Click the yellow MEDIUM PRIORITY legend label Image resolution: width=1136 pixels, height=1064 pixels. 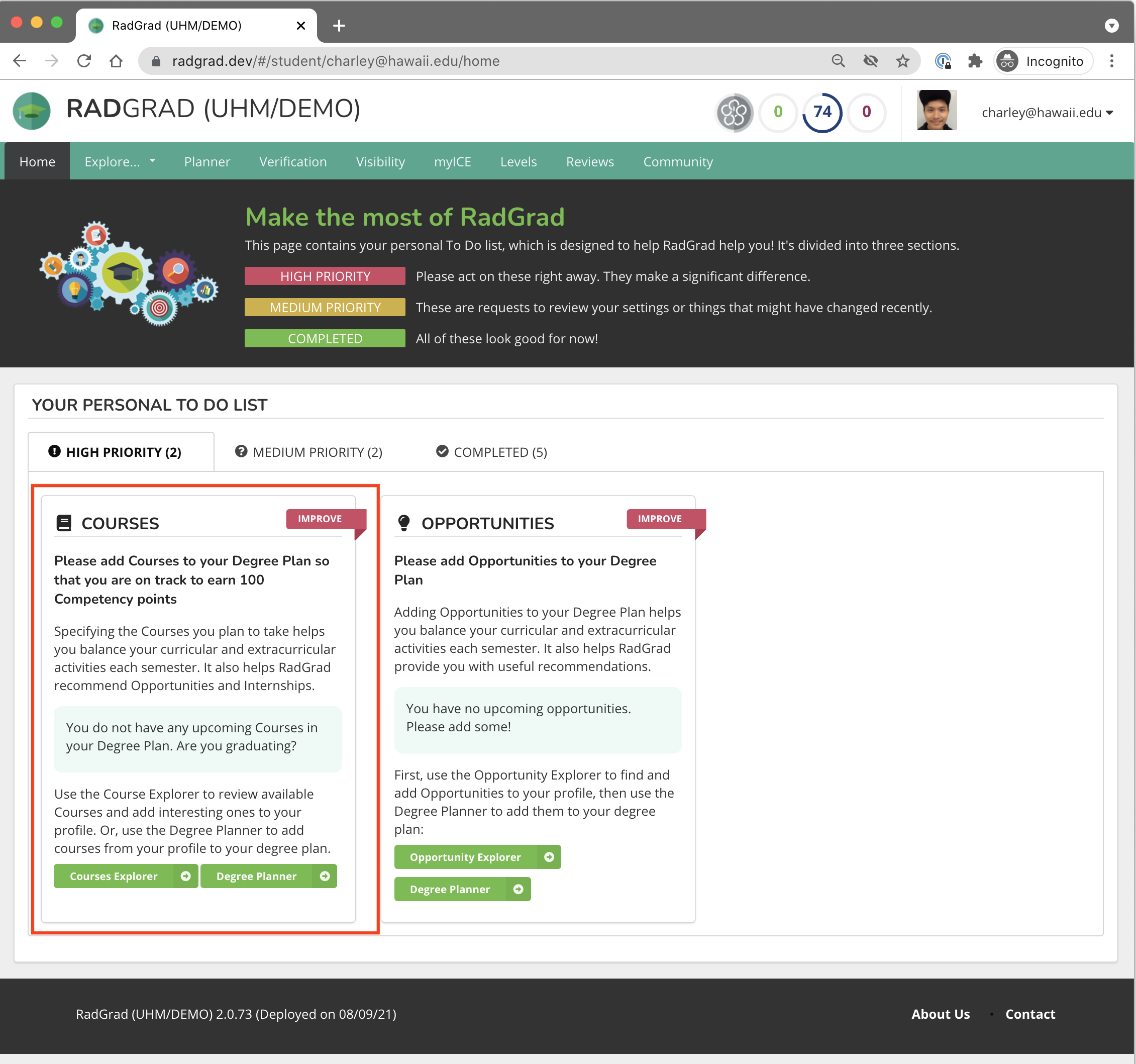[x=325, y=308]
